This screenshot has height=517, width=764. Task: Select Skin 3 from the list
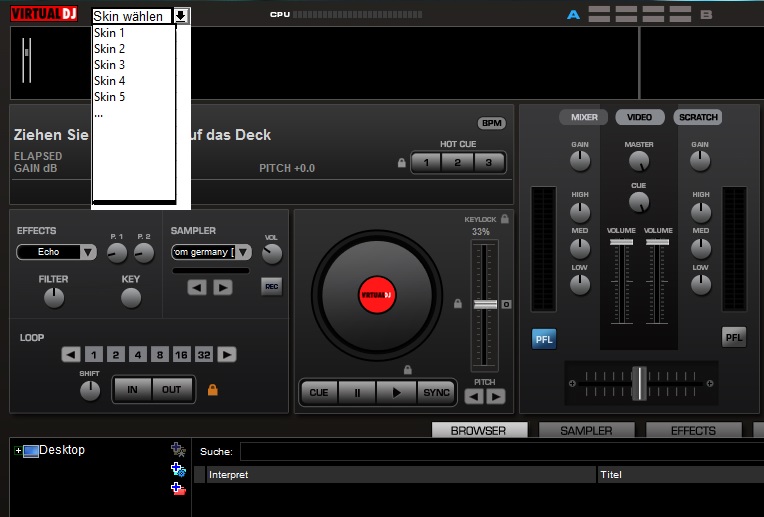[x=110, y=65]
